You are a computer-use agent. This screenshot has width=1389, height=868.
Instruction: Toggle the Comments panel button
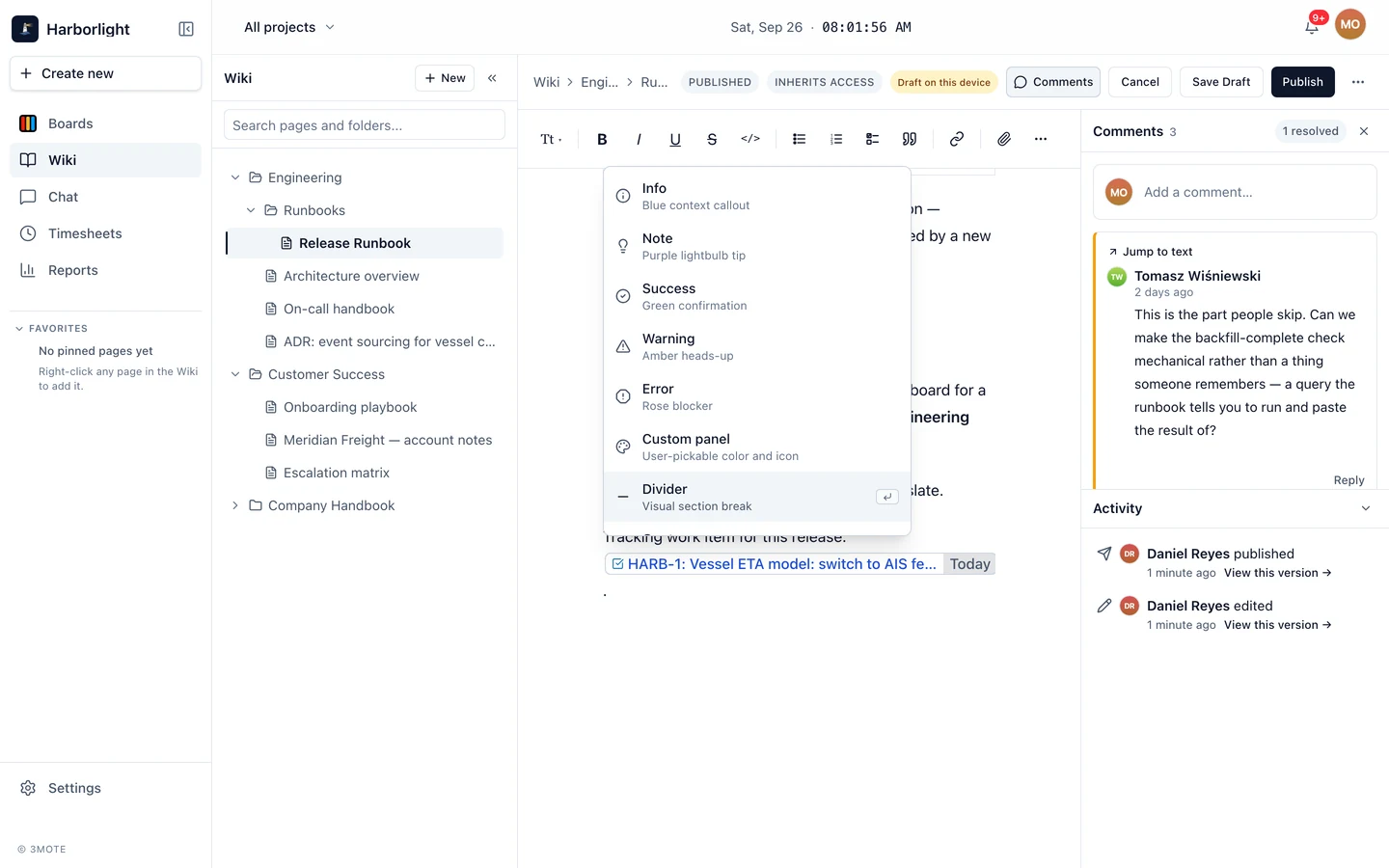[x=1053, y=82]
